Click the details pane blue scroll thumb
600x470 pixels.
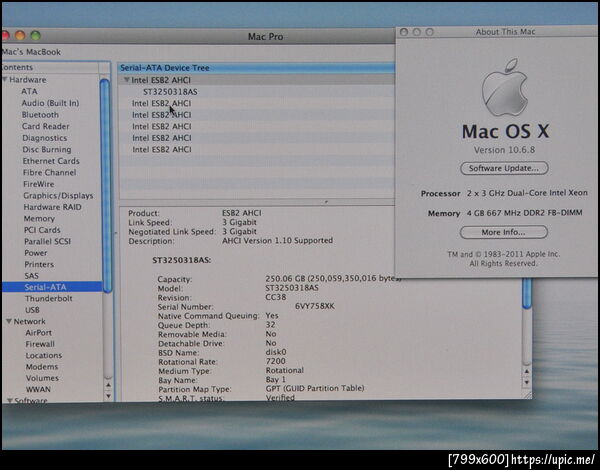[527, 293]
